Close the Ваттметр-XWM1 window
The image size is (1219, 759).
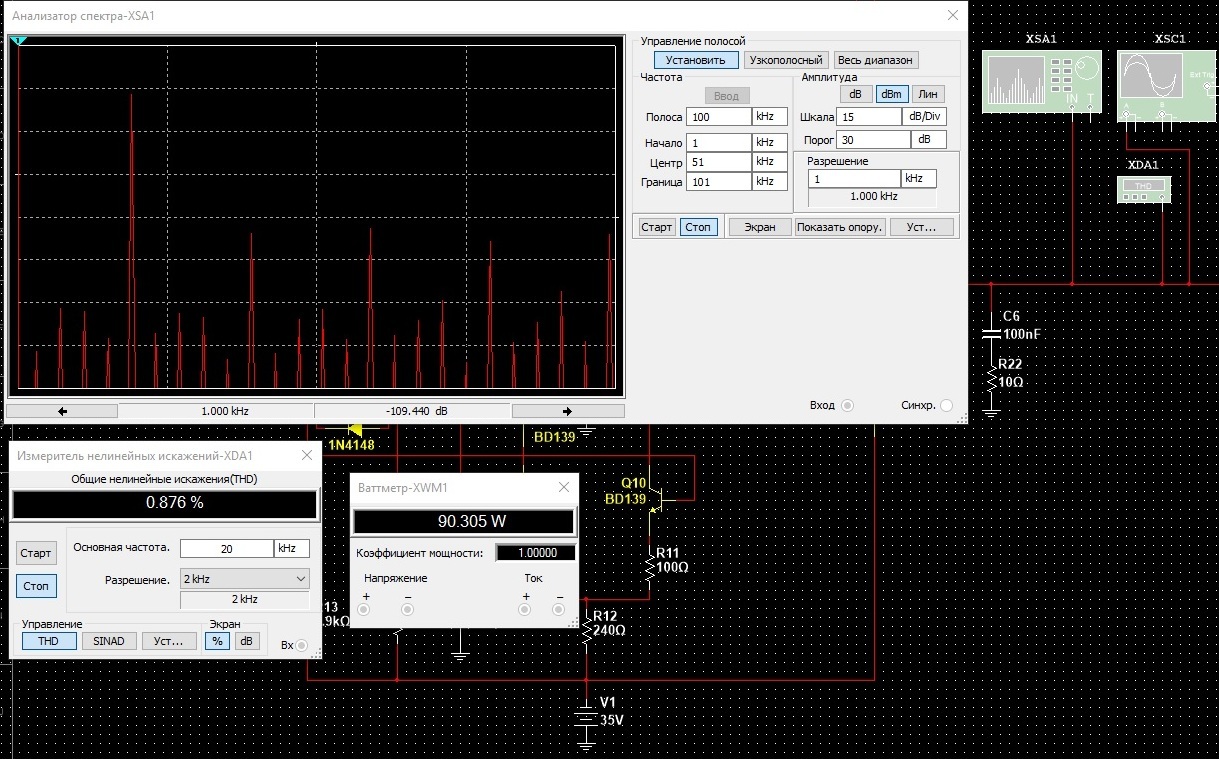tap(564, 487)
